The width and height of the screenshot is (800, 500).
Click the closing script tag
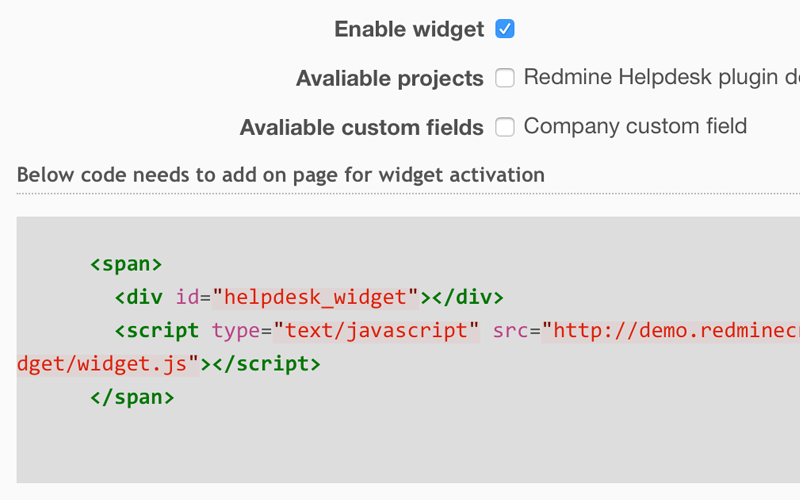pos(266,364)
